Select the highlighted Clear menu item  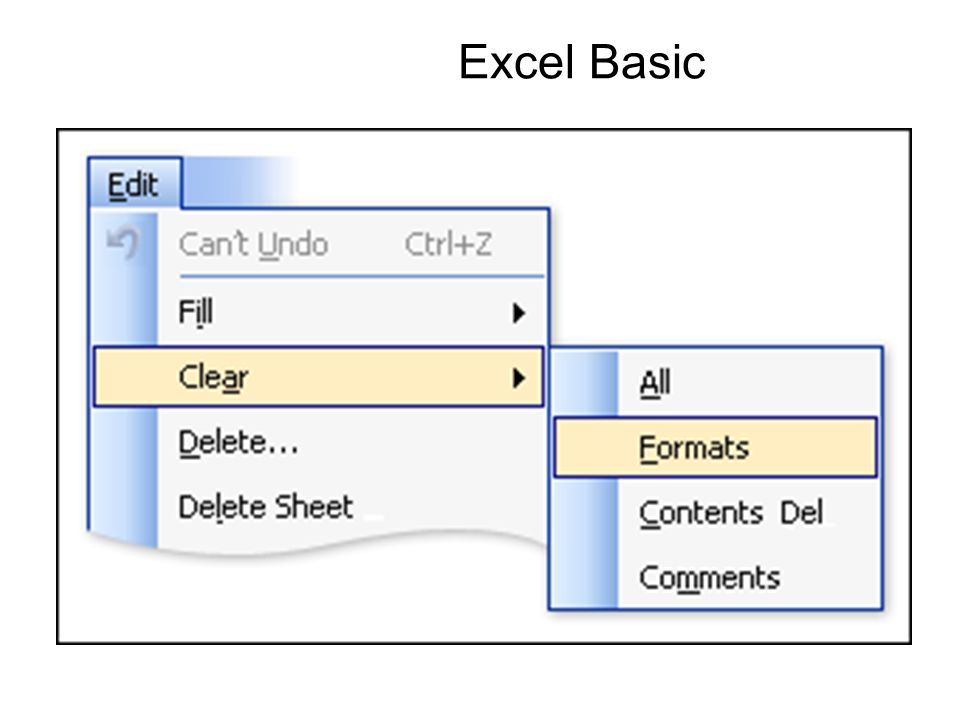coord(318,377)
